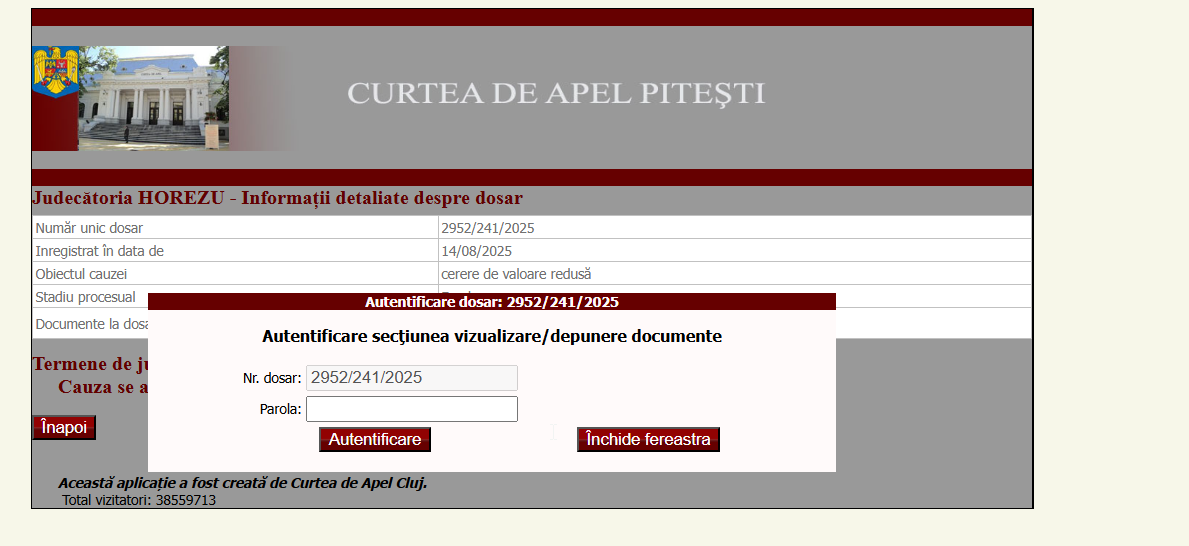Click the 14/08/2025 registration date cell
The width and height of the screenshot is (1189, 546).
click(476, 251)
